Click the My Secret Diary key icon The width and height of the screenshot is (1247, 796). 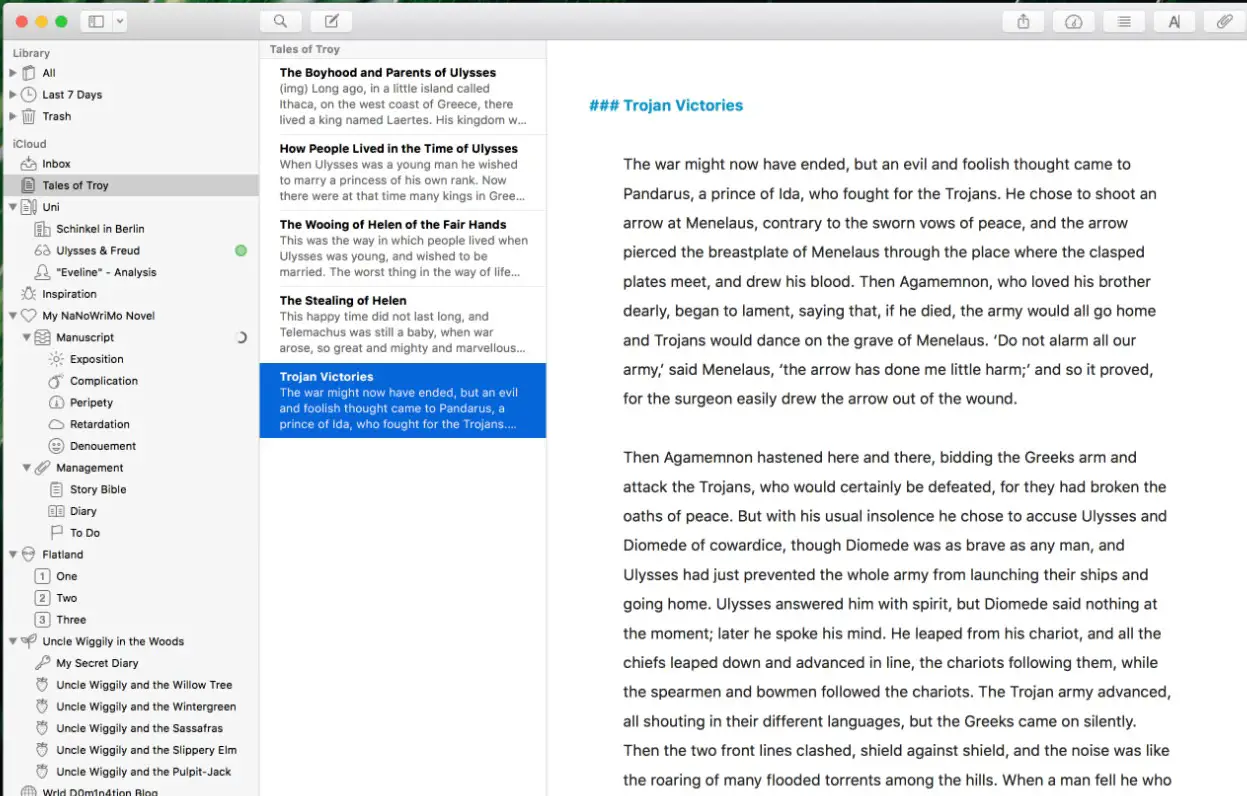(x=43, y=663)
